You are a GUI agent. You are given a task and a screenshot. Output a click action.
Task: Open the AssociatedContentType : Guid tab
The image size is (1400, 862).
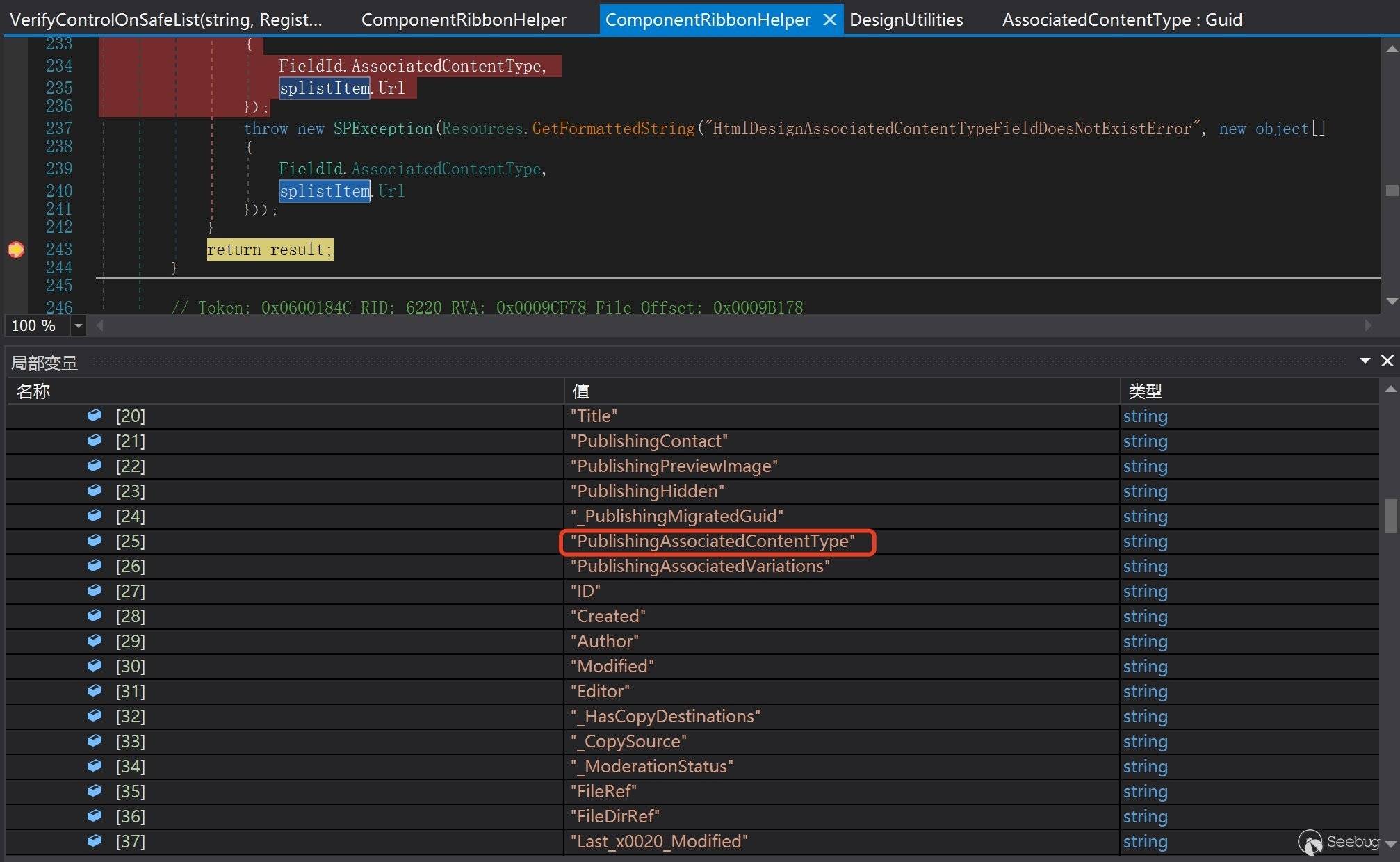[1121, 19]
